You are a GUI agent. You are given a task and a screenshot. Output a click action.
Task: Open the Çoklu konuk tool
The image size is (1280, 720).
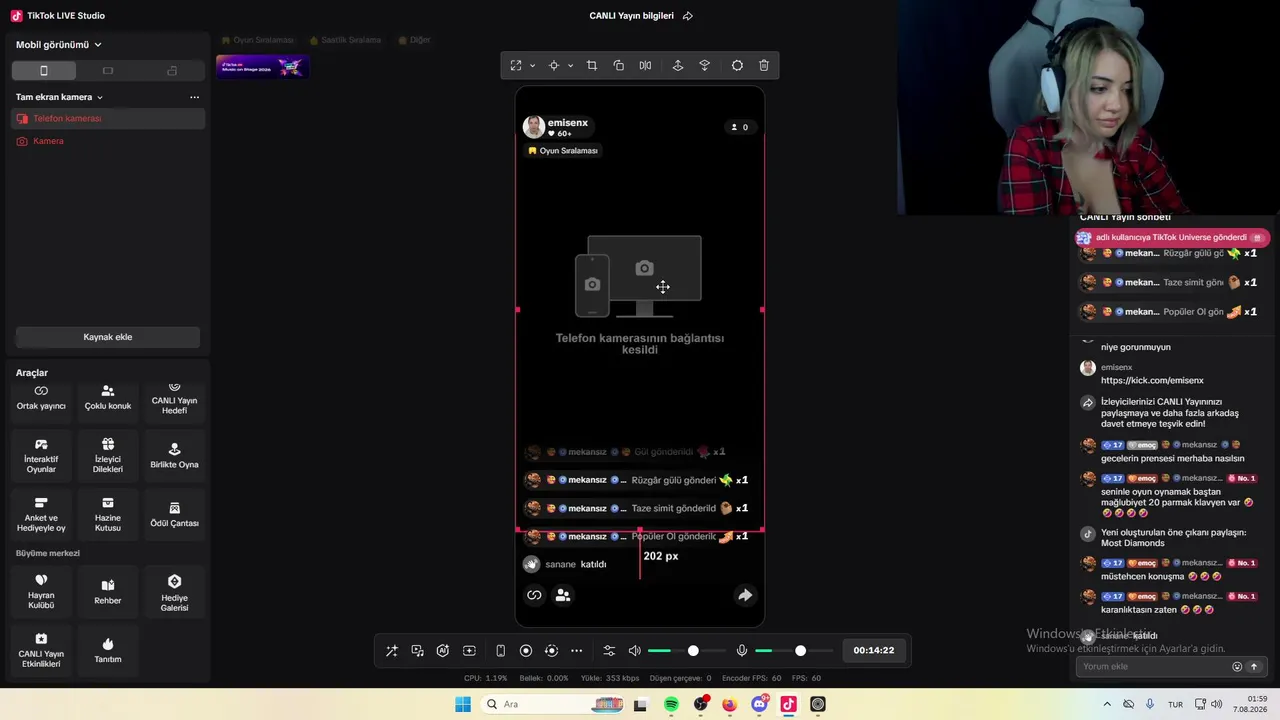pos(108,399)
